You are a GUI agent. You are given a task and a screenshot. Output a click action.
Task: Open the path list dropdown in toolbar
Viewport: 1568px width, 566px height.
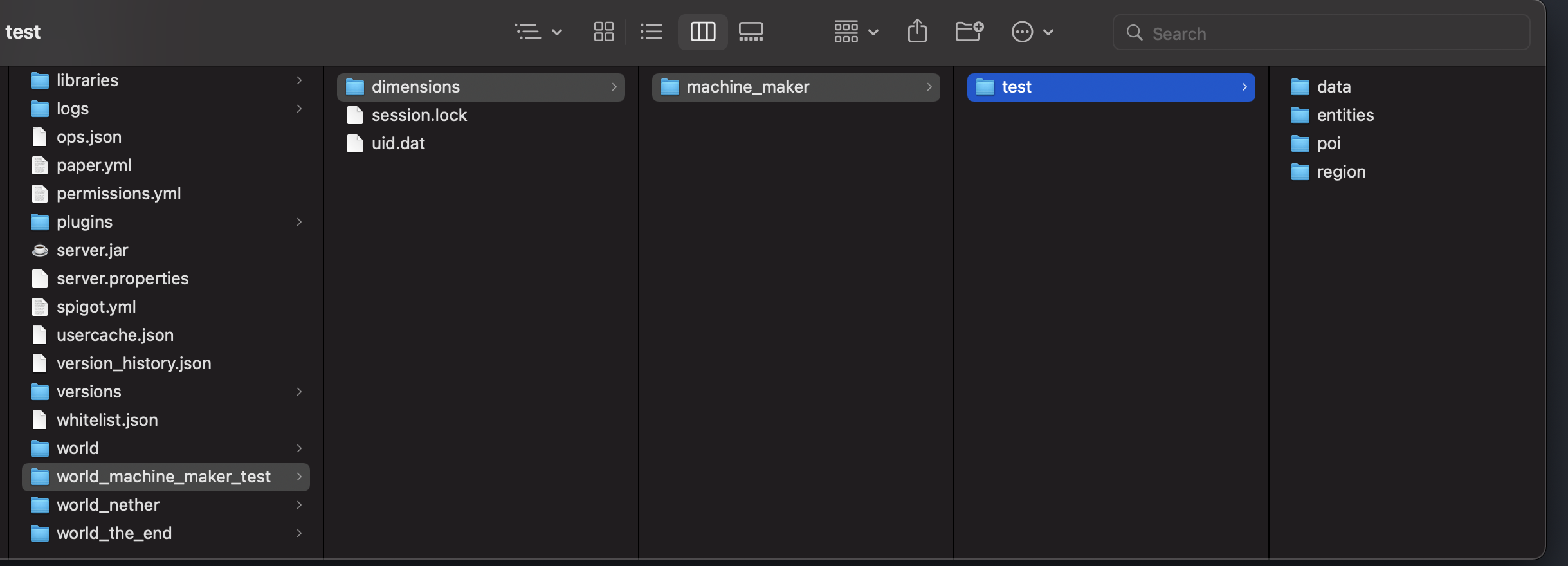click(x=538, y=32)
